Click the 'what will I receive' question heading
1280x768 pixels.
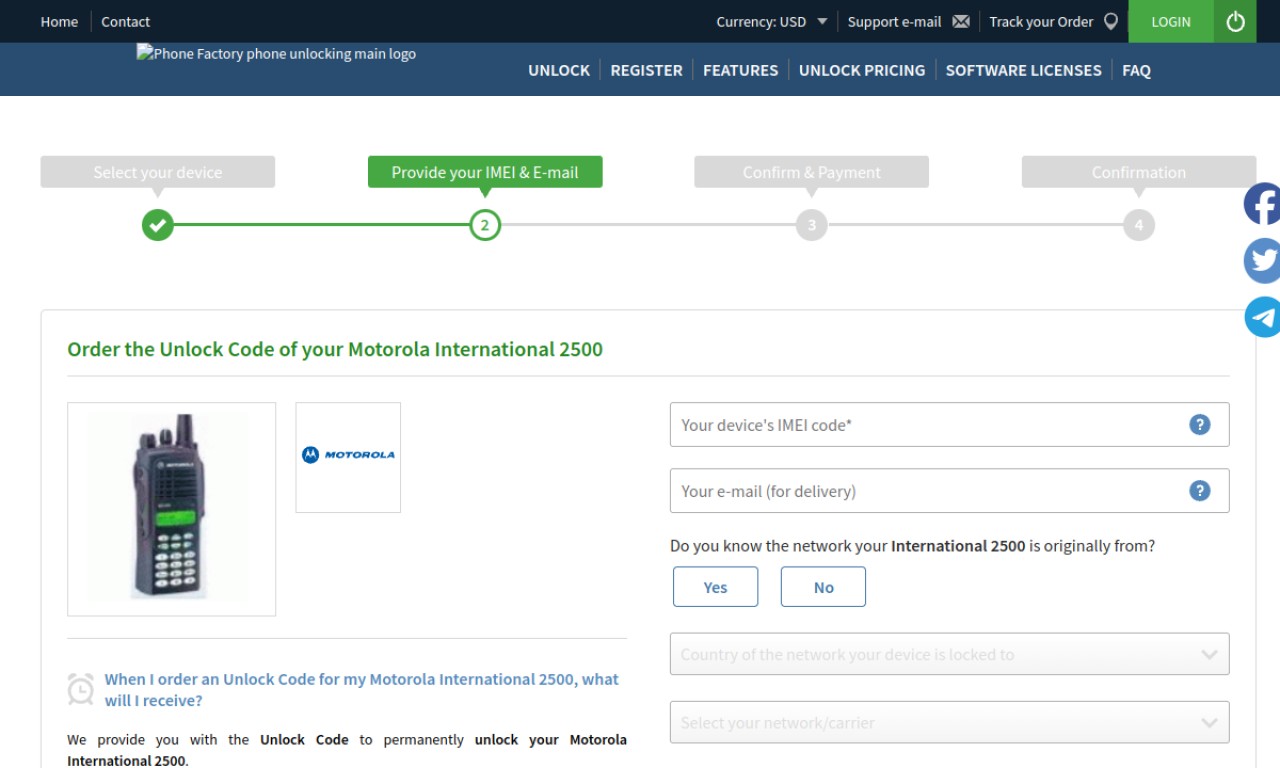[x=362, y=689]
